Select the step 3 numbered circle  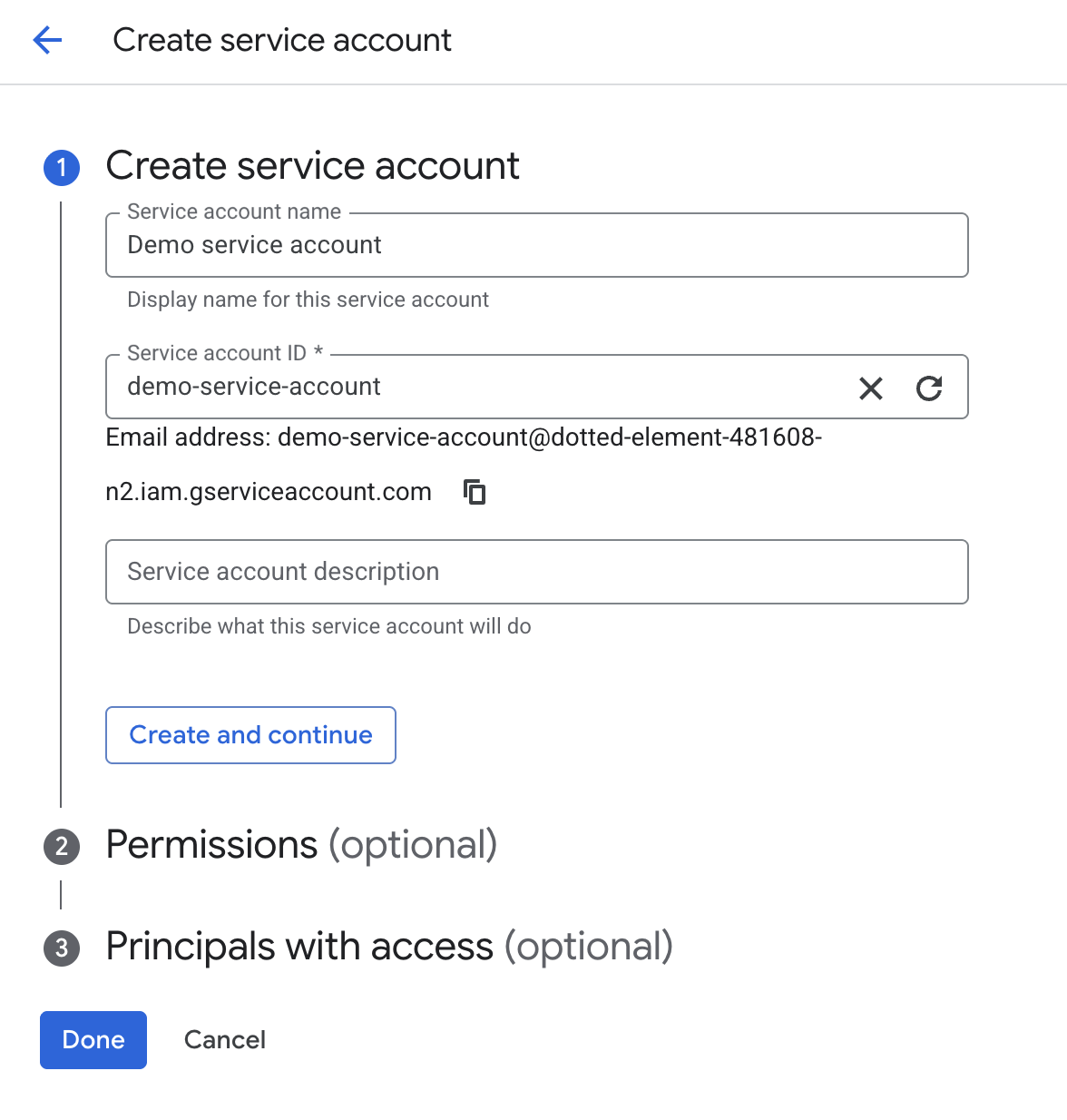(62, 948)
